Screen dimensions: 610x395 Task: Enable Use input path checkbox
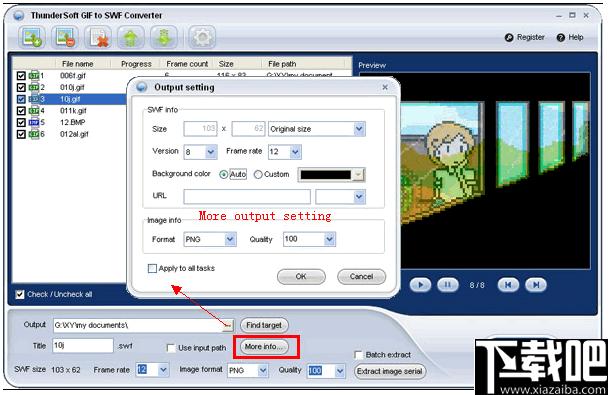pyautogui.click(x=171, y=348)
